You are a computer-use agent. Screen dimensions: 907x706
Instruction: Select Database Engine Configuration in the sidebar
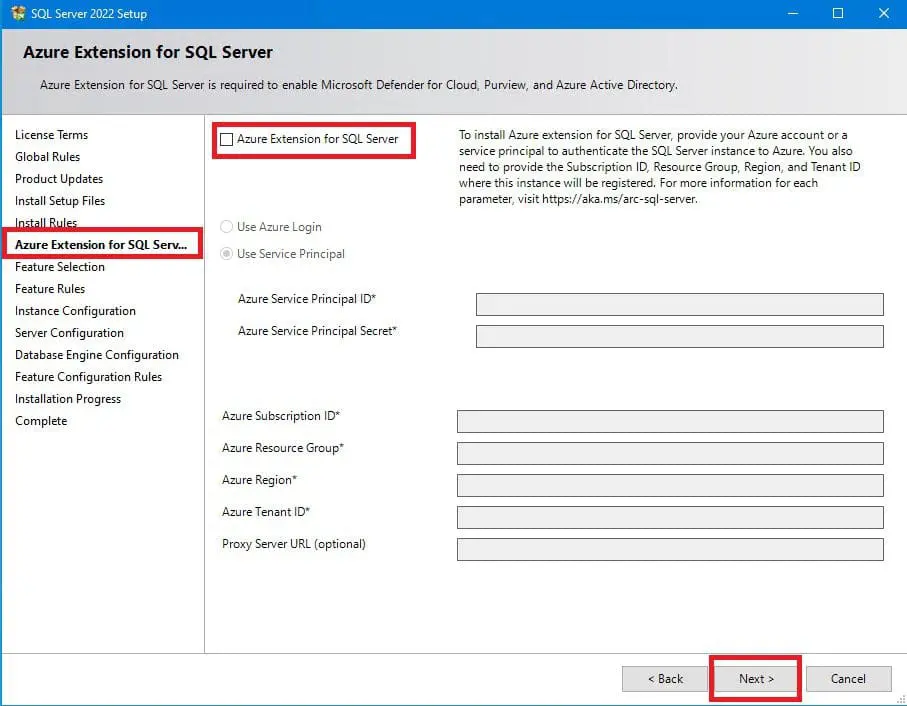click(97, 355)
